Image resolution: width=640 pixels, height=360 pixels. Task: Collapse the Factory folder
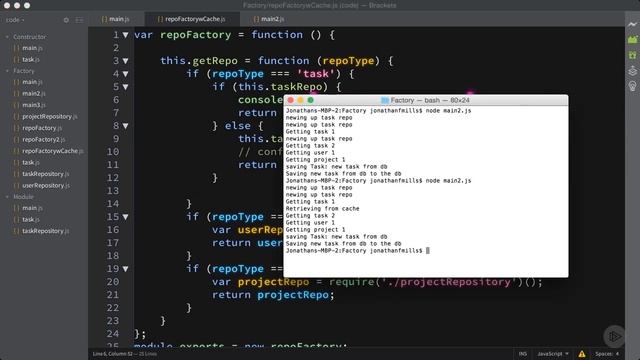click(x=7, y=71)
